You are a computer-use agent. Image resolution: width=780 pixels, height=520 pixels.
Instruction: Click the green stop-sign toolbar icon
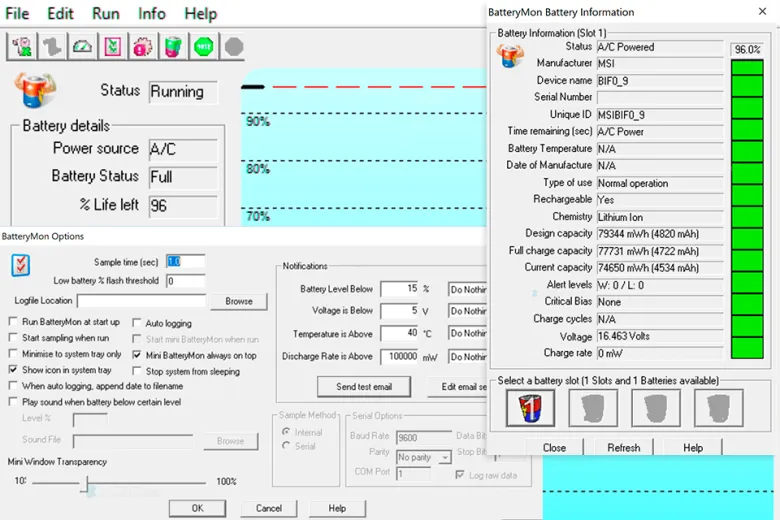point(204,46)
